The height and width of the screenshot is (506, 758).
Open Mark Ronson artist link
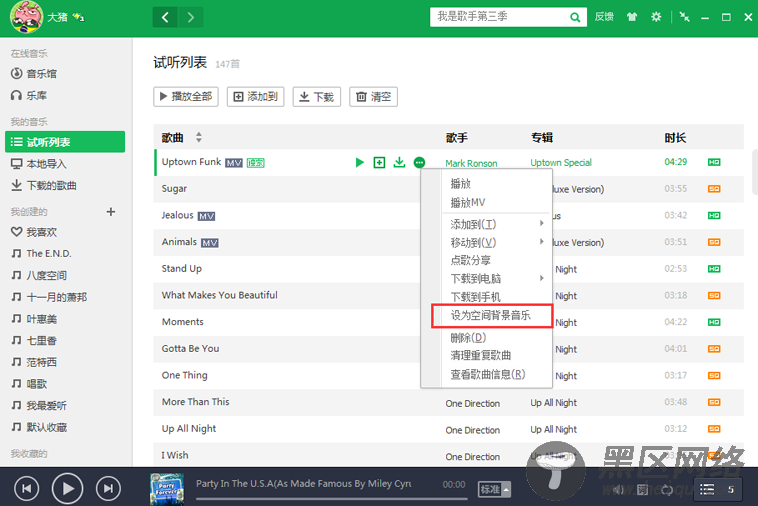click(x=471, y=163)
